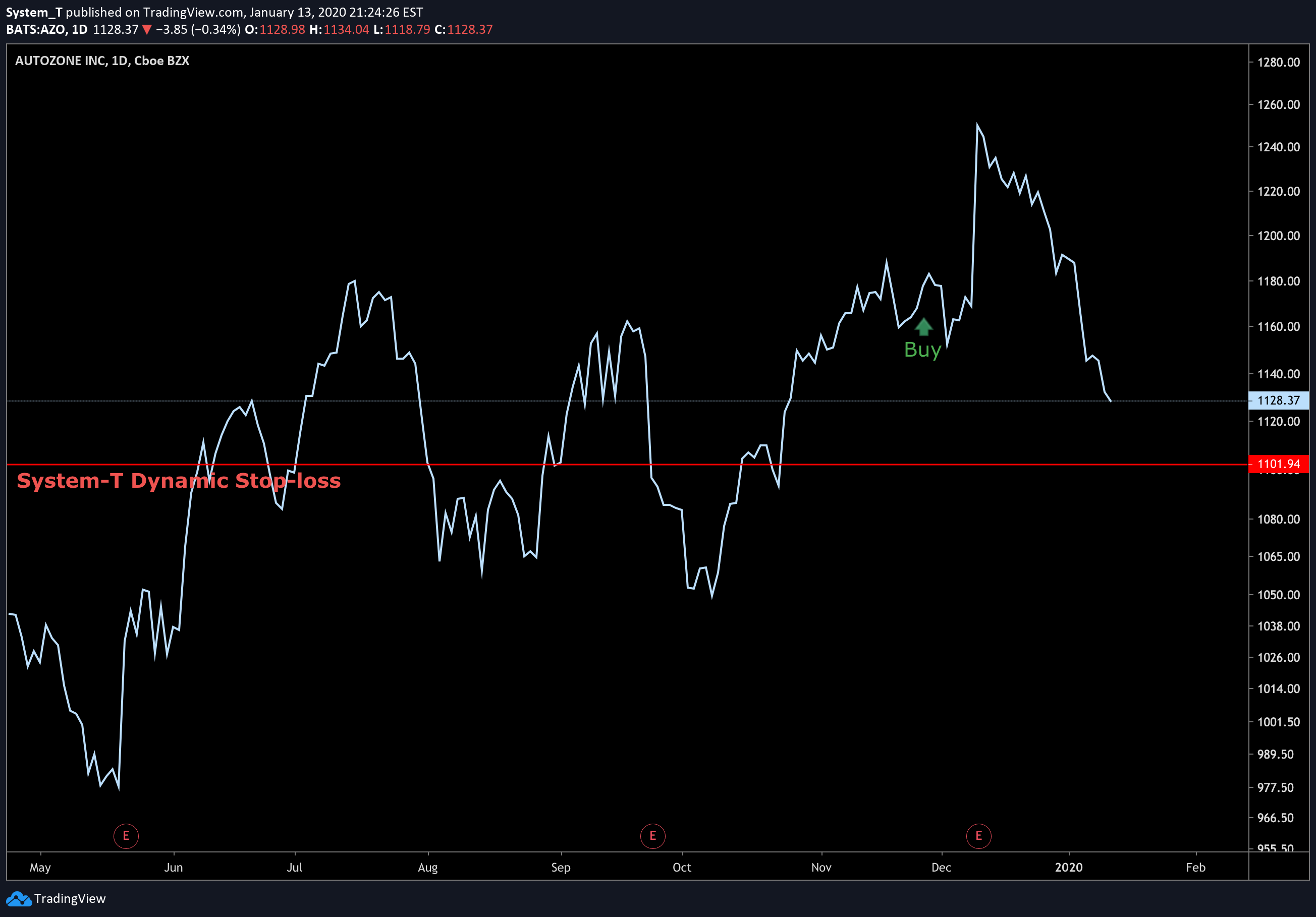Click the 966.50 price axis label
The height and width of the screenshot is (917, 1316).
pos(1275,818)
